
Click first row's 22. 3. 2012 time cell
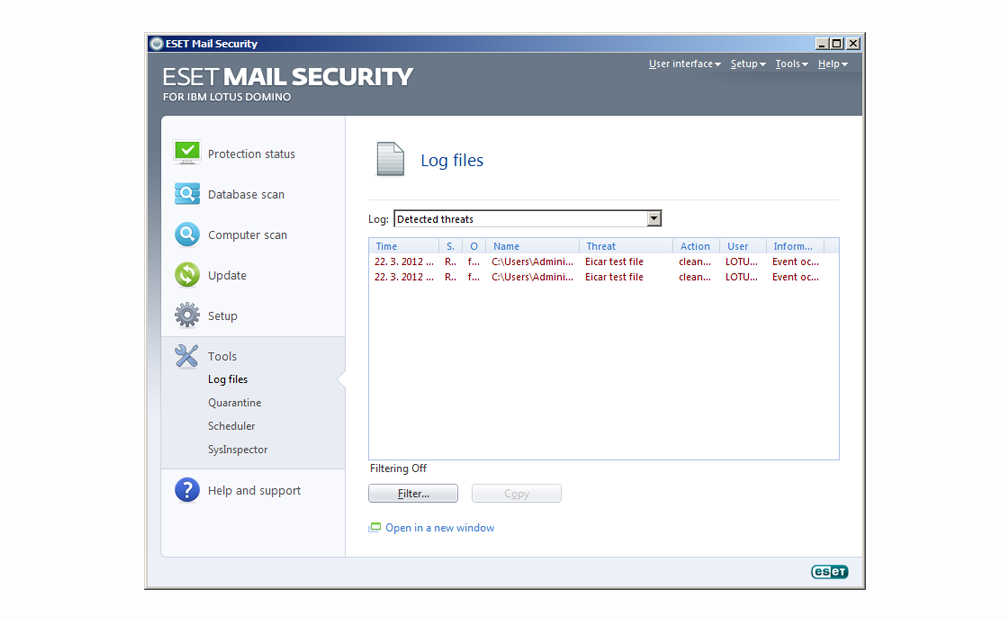(x=404, y=262)
